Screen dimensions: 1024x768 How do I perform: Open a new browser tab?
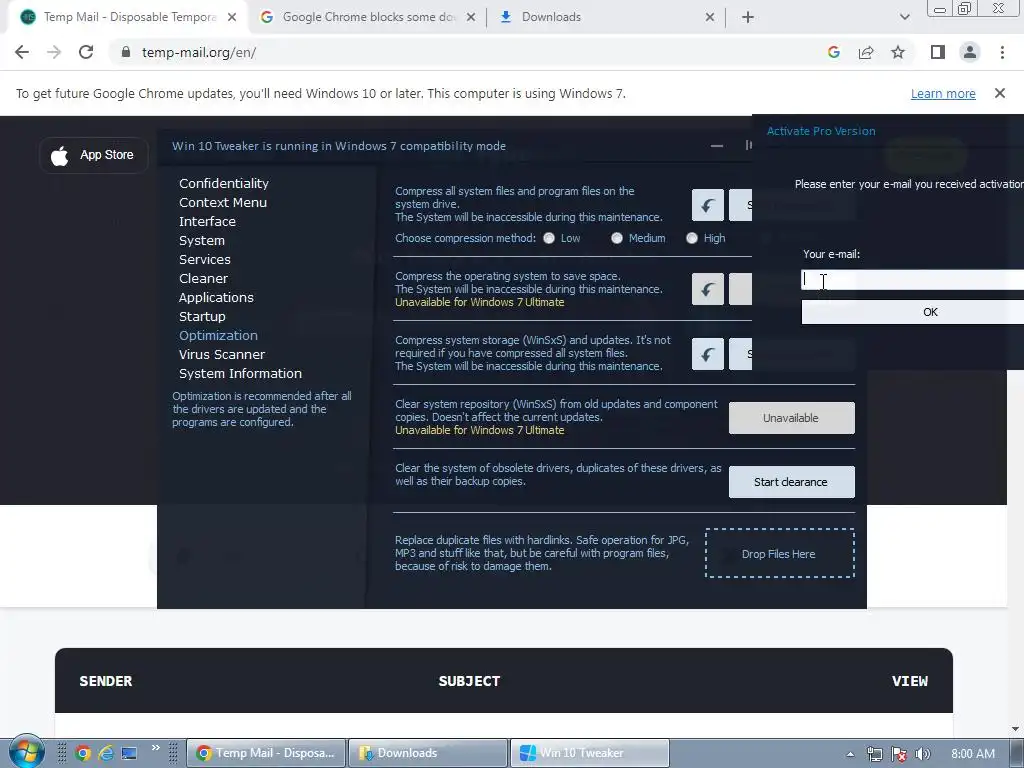748,18
